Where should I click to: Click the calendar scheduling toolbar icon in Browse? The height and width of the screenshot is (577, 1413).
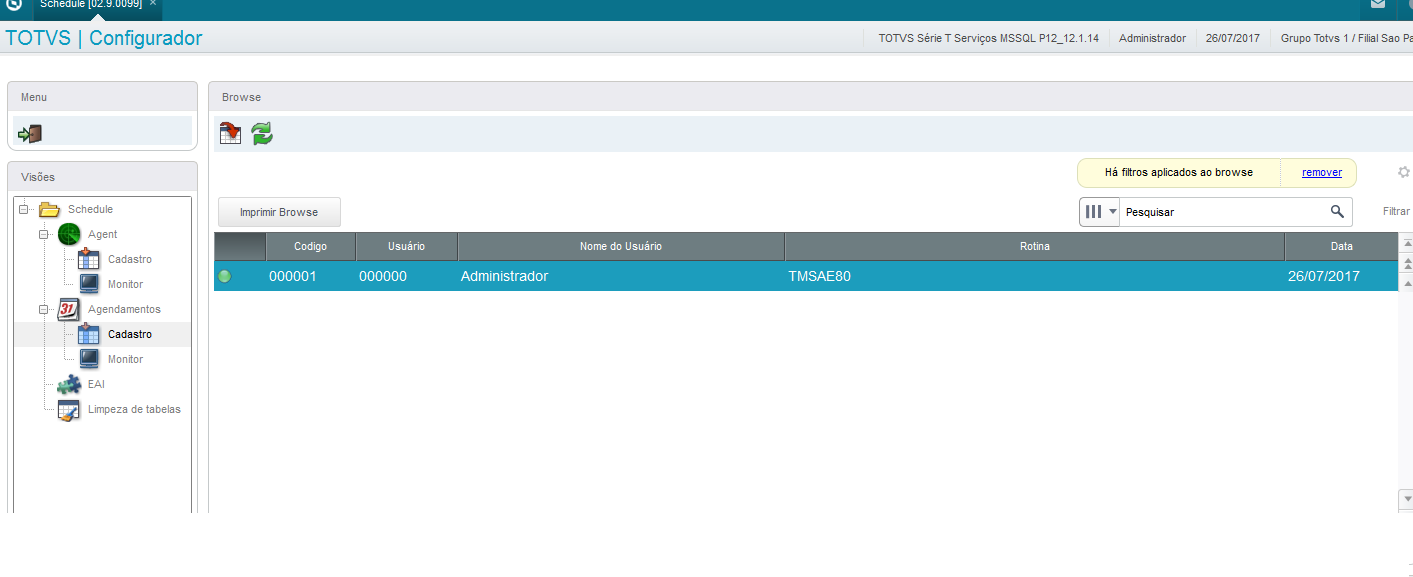(x=231, y=133)
